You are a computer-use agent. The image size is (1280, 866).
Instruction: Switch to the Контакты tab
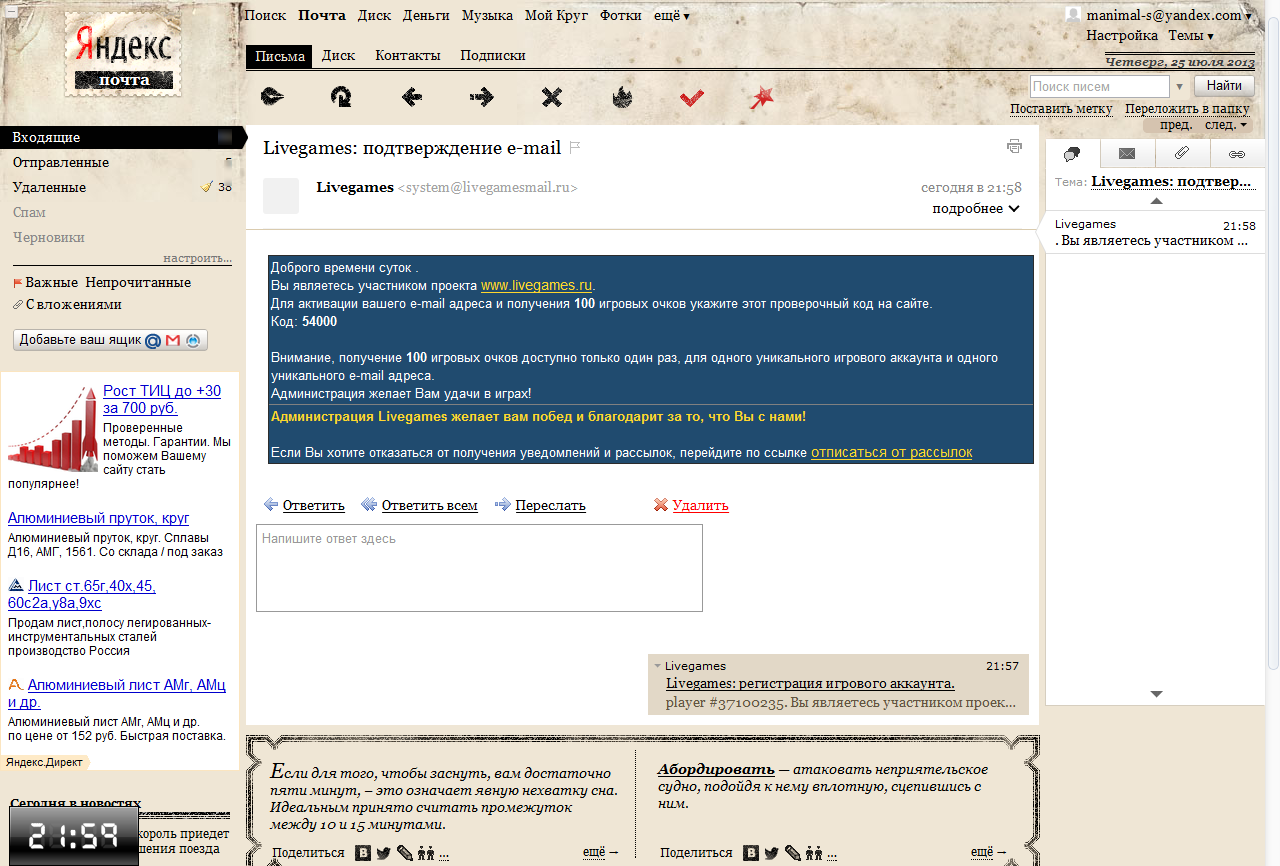[407, 56]
